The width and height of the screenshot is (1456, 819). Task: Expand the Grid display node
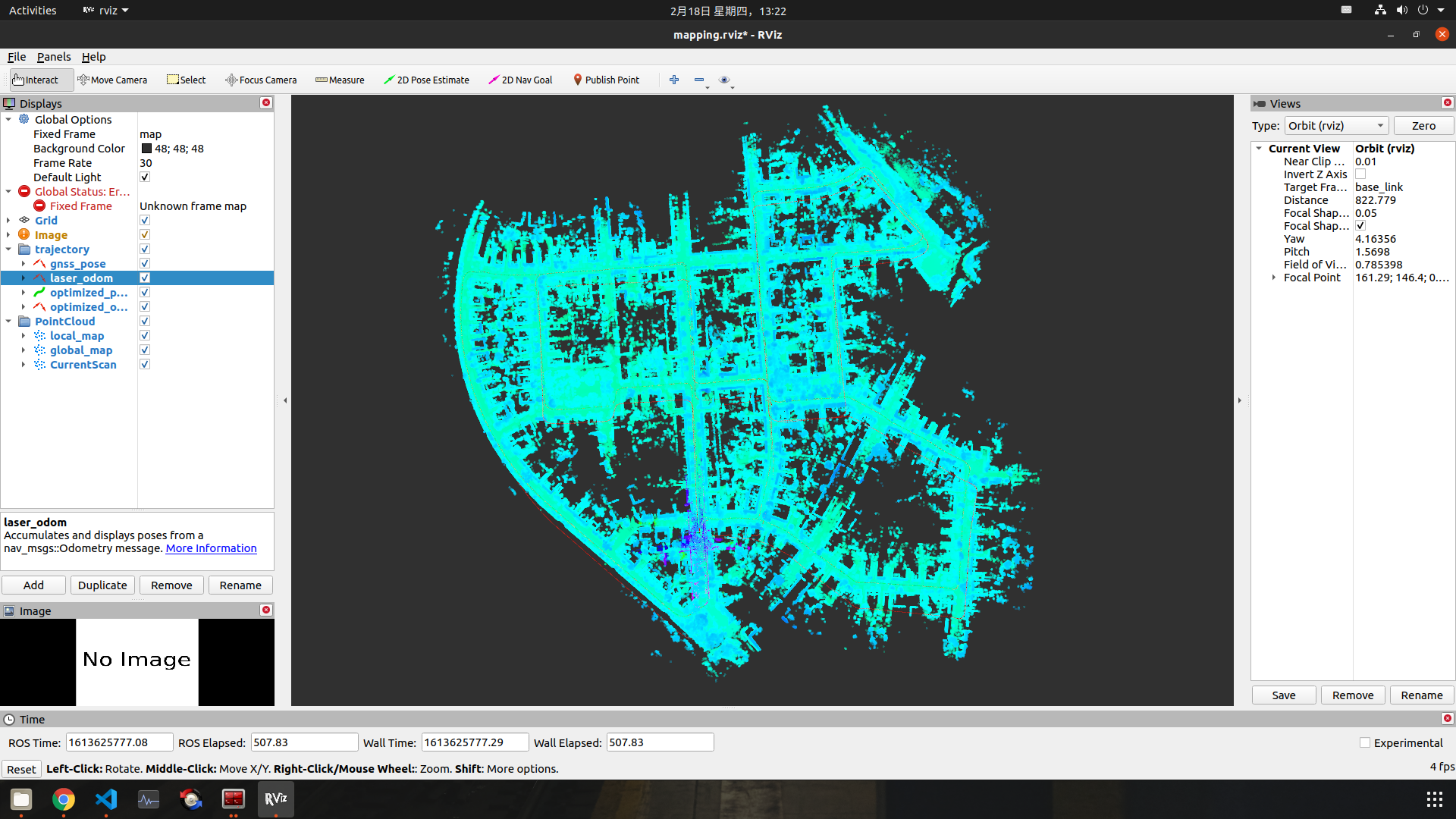coord(8,220)
